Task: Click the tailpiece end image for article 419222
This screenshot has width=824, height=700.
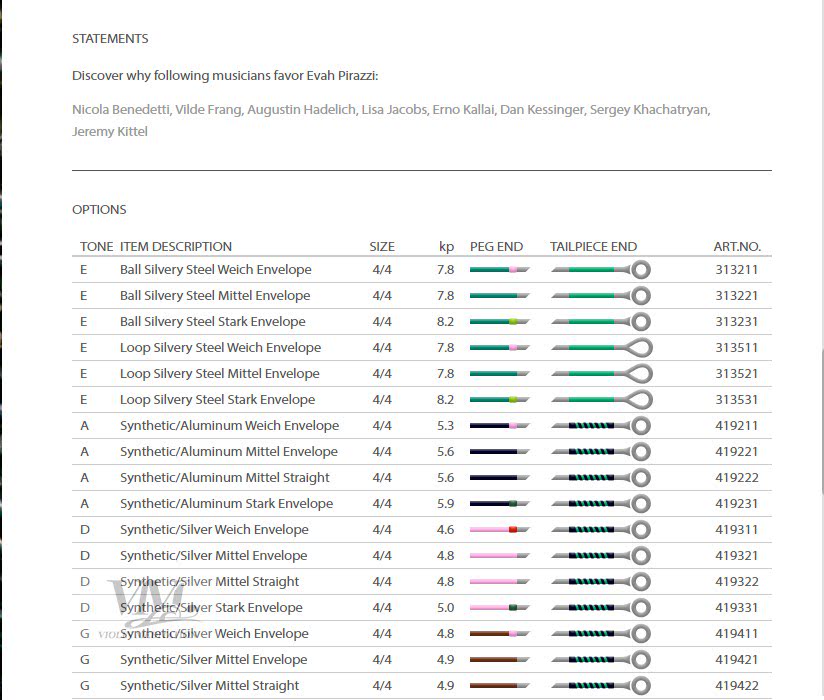Action: pyautogui.click(x=601, y=478)
